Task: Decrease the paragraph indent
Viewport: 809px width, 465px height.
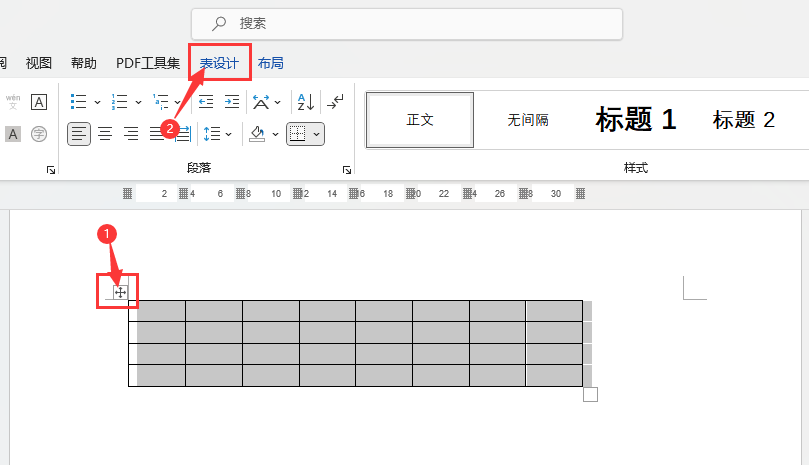Action: coord(206,102)
